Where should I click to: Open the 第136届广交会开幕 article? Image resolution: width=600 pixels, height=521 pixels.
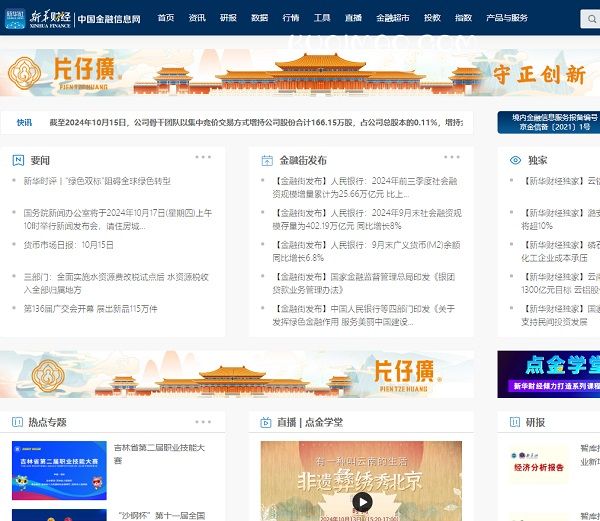[x=90, y=309]
